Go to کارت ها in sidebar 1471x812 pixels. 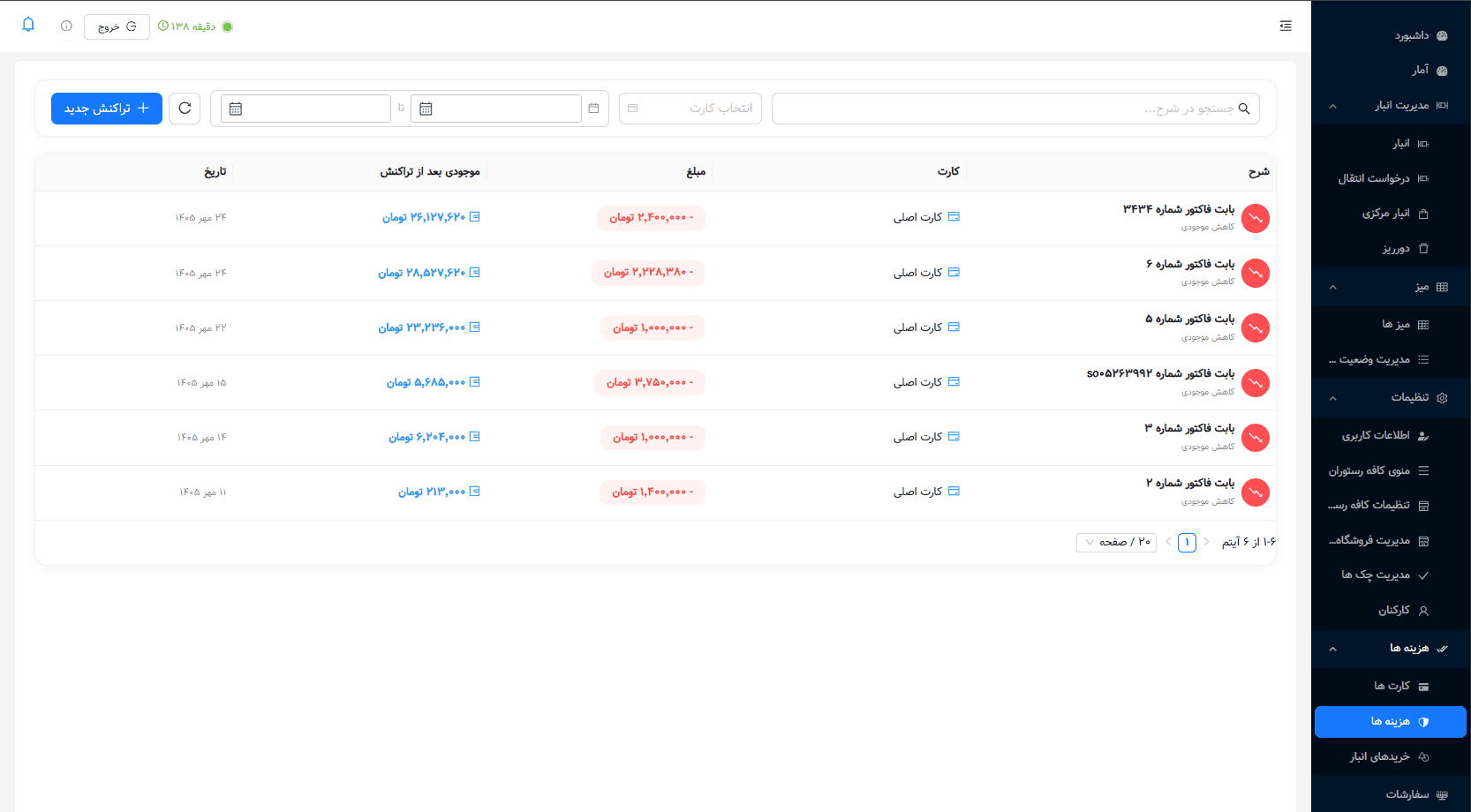pyautogui.click(x=1391, y=686)
